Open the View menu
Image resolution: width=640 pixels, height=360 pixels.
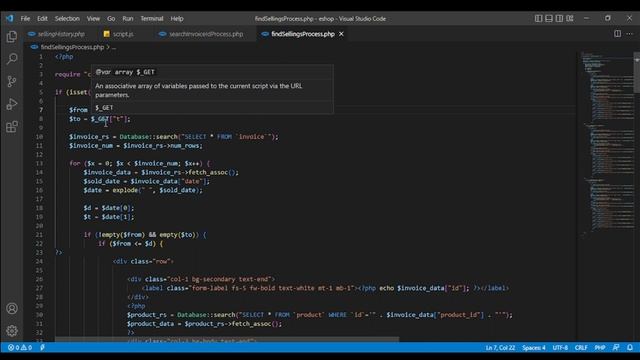pos(93,18)
